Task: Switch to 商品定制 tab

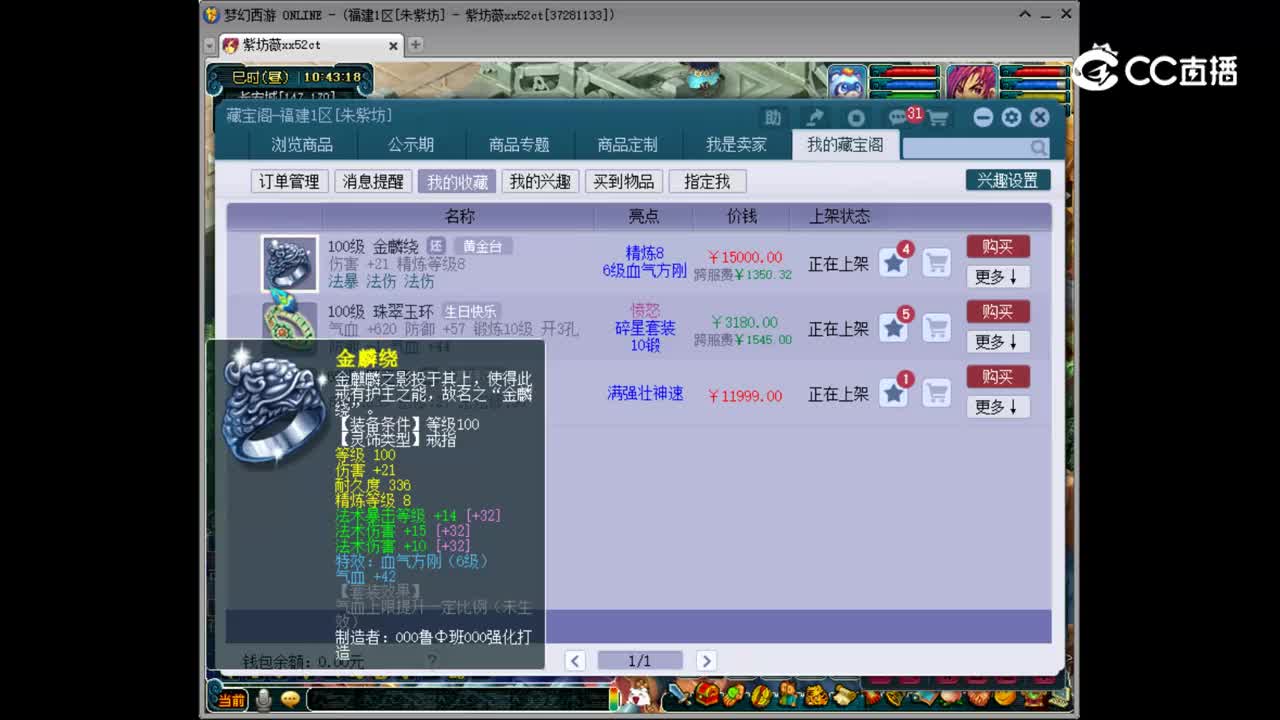Action: pyautogui.click(x=627, y=145)
